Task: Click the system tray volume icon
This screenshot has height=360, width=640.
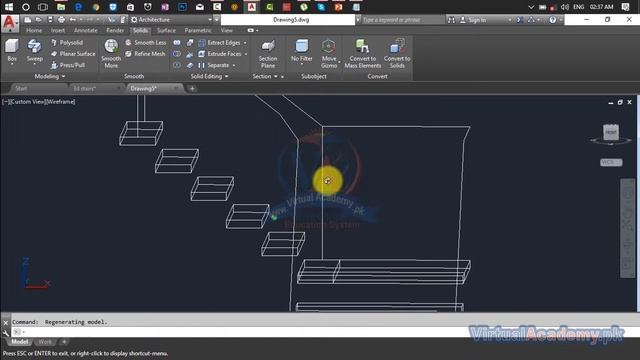Action: [565, 7]
